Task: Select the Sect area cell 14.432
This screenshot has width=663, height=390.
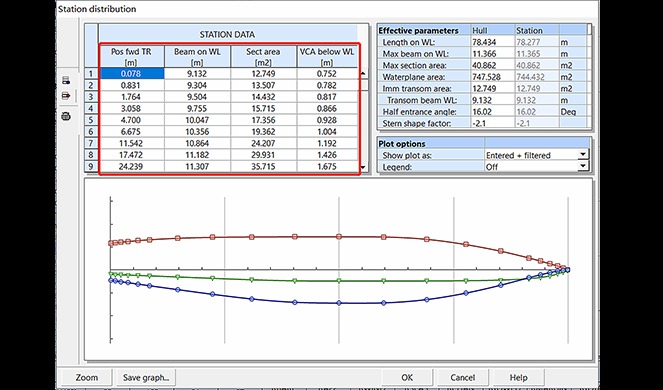Action: point(264,97)
